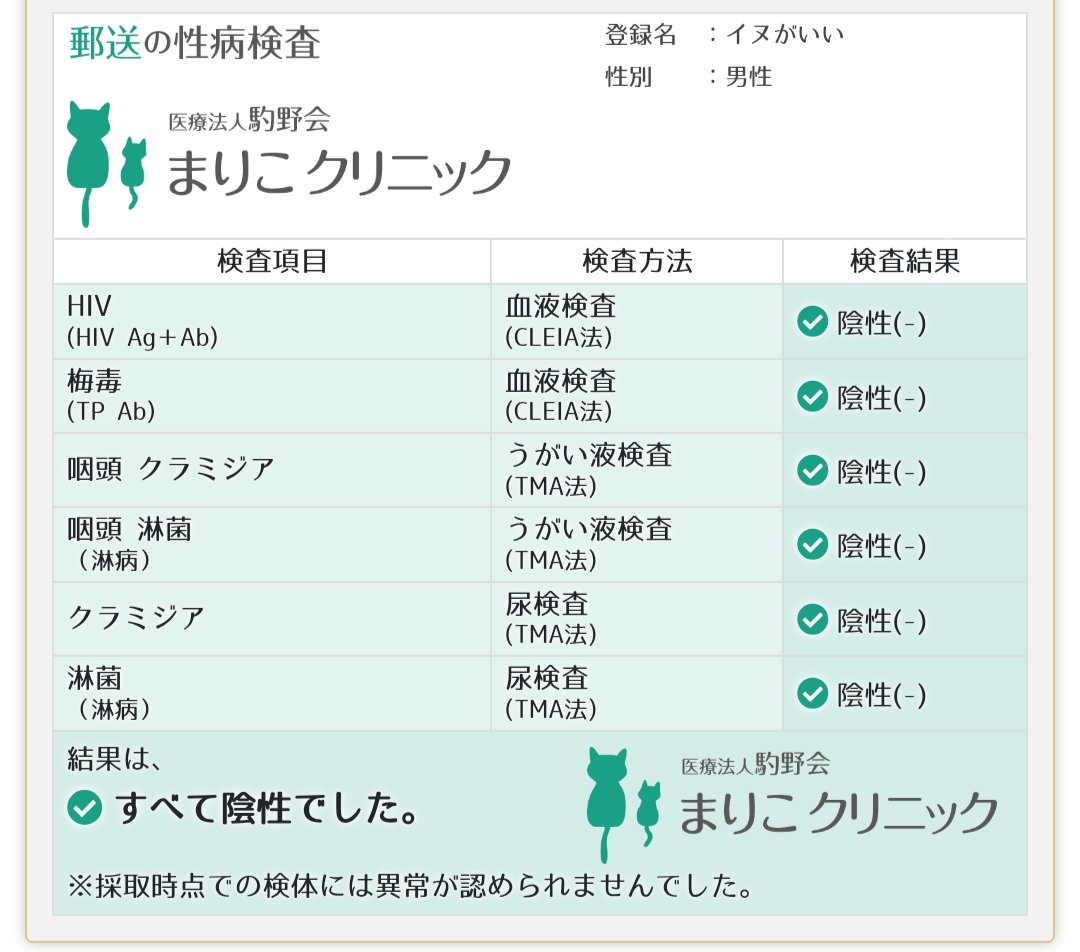Click the checkmark in 咽頭 淋菌 row
The height and width of the screenshot is (952, 1080).
(x=812, y=545)
